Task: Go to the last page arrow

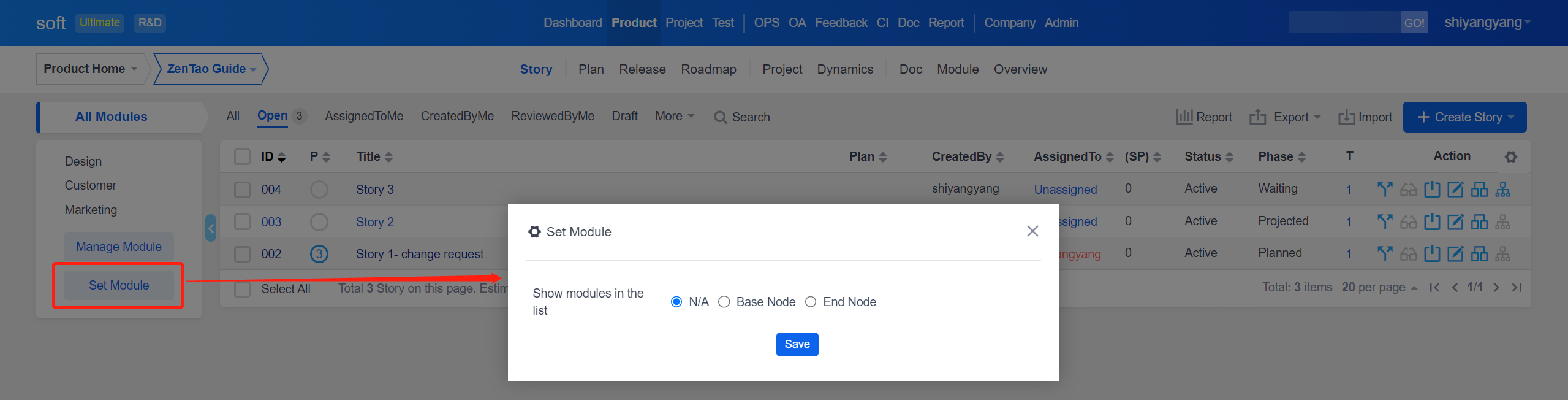Action: (1517, 287)
